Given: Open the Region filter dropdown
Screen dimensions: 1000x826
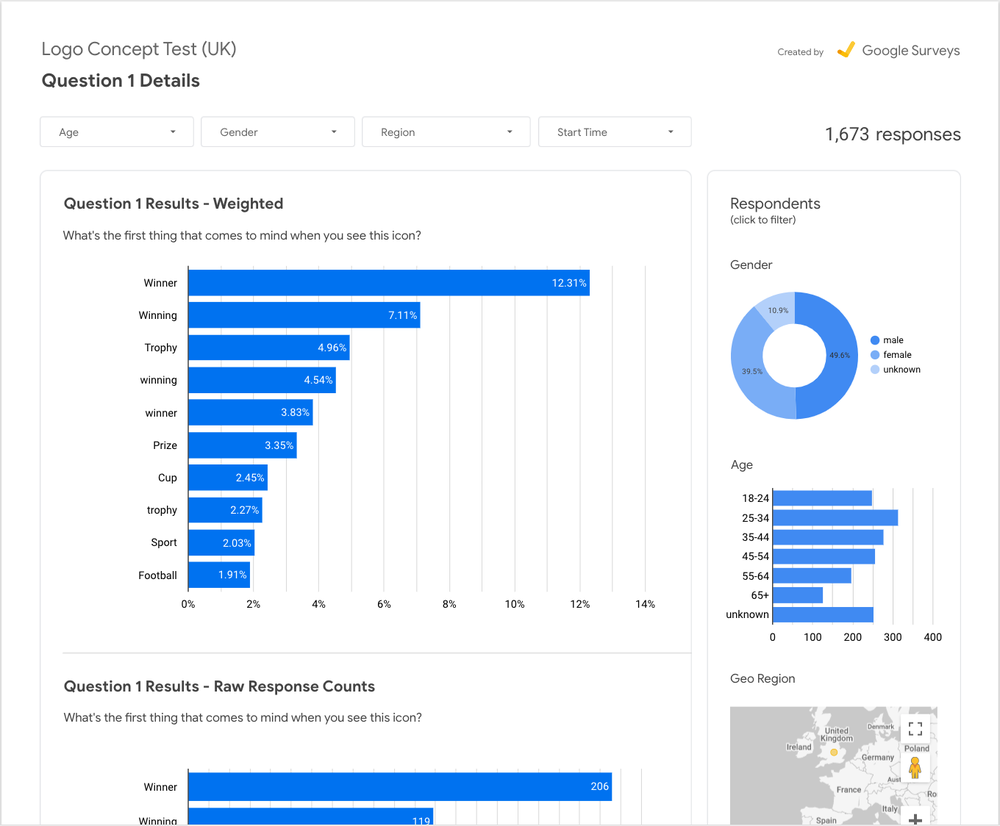Looking at the screenshot, I should (x=446, y=132).
